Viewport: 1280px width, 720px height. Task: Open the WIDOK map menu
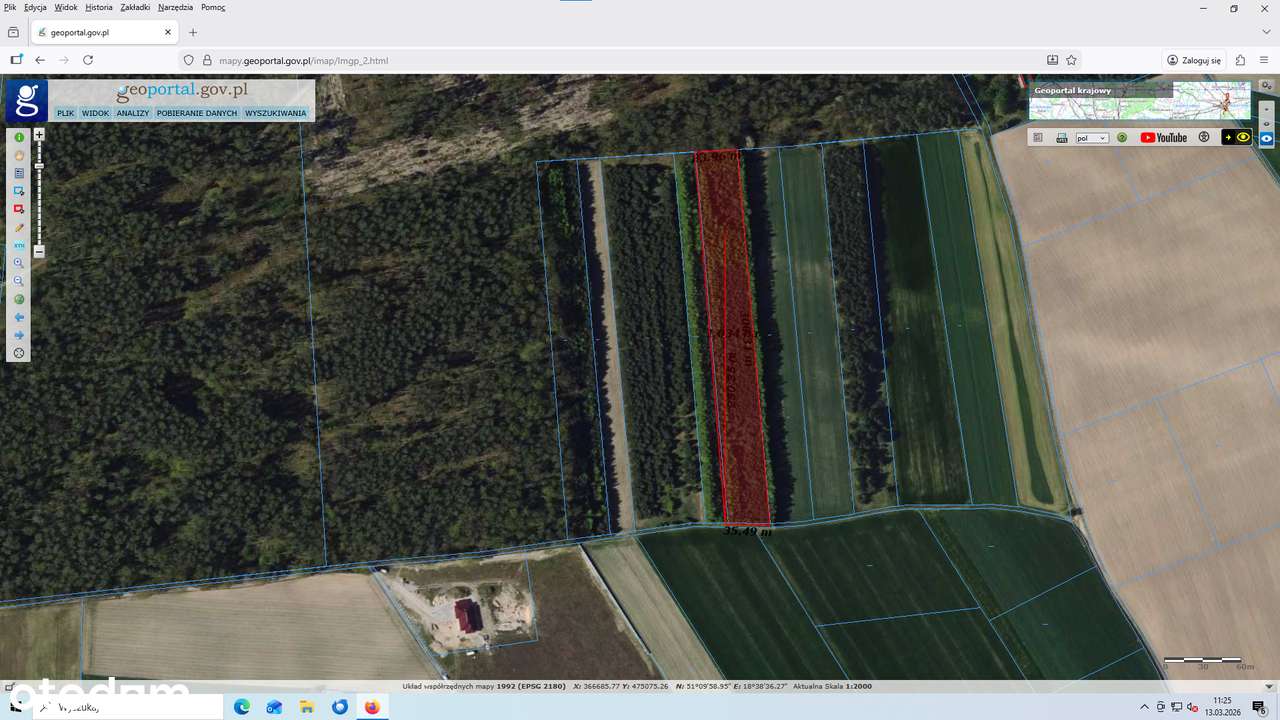point(95,113)
